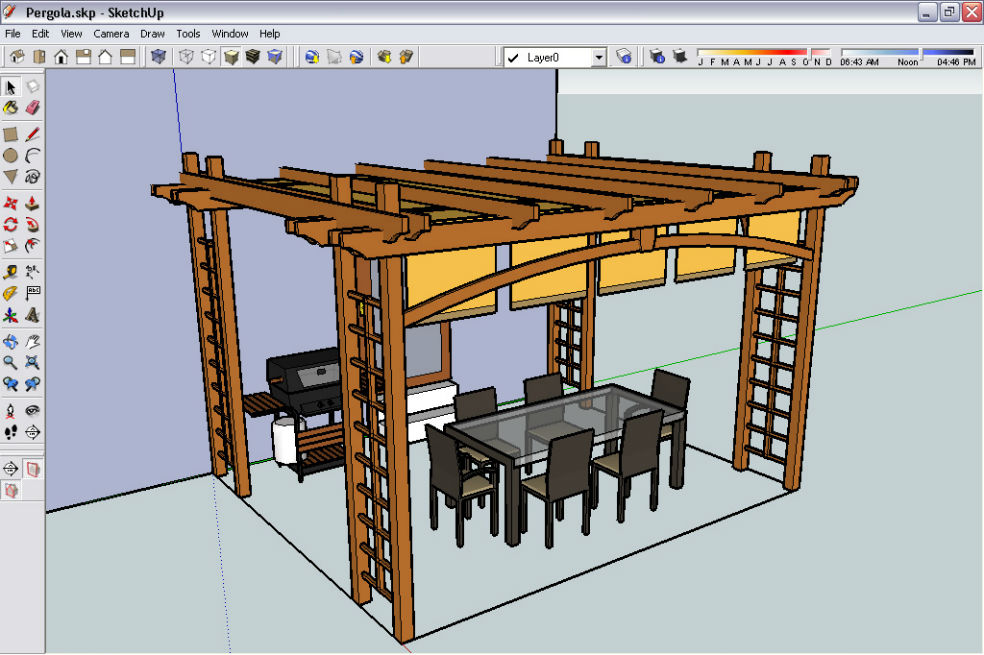Viewport: 984px width, 655px height.
Task: Select the Eraser tool
Action: tap(33, 108)
